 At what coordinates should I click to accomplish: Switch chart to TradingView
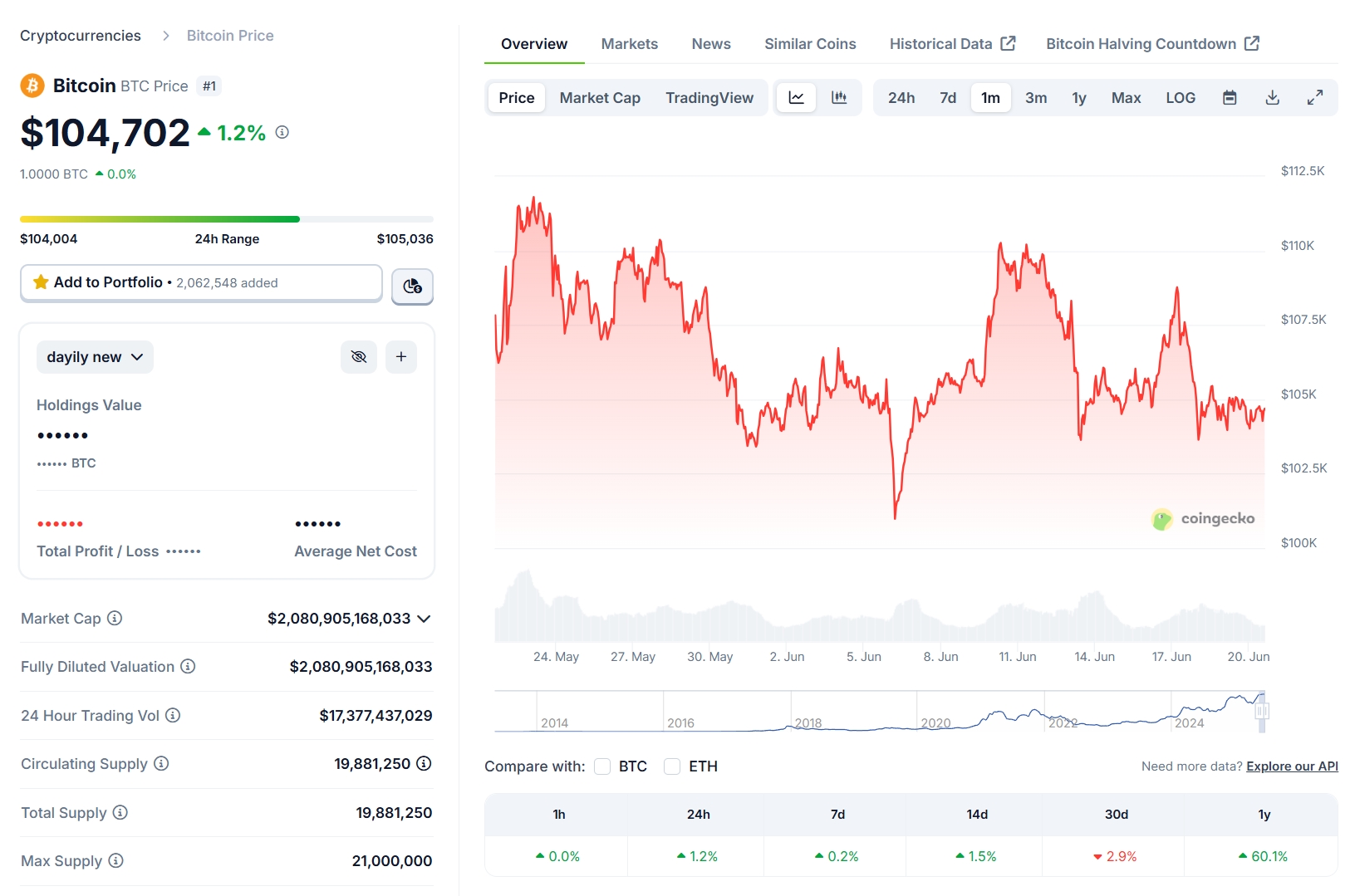point(709,98)
